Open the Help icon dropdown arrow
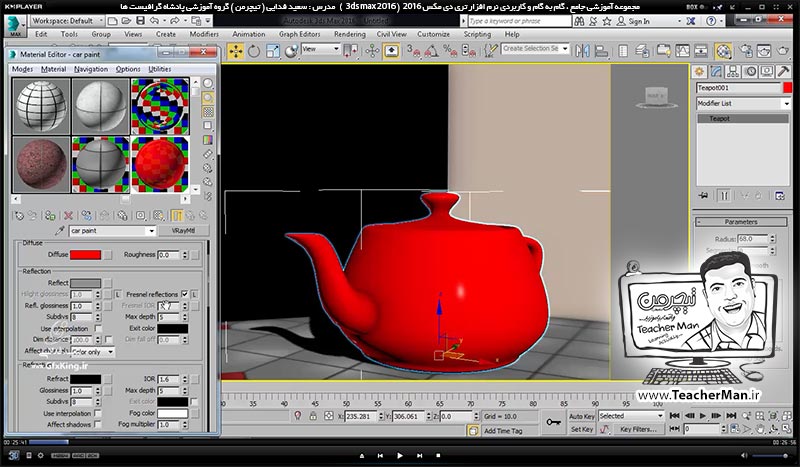 (723, 21)
